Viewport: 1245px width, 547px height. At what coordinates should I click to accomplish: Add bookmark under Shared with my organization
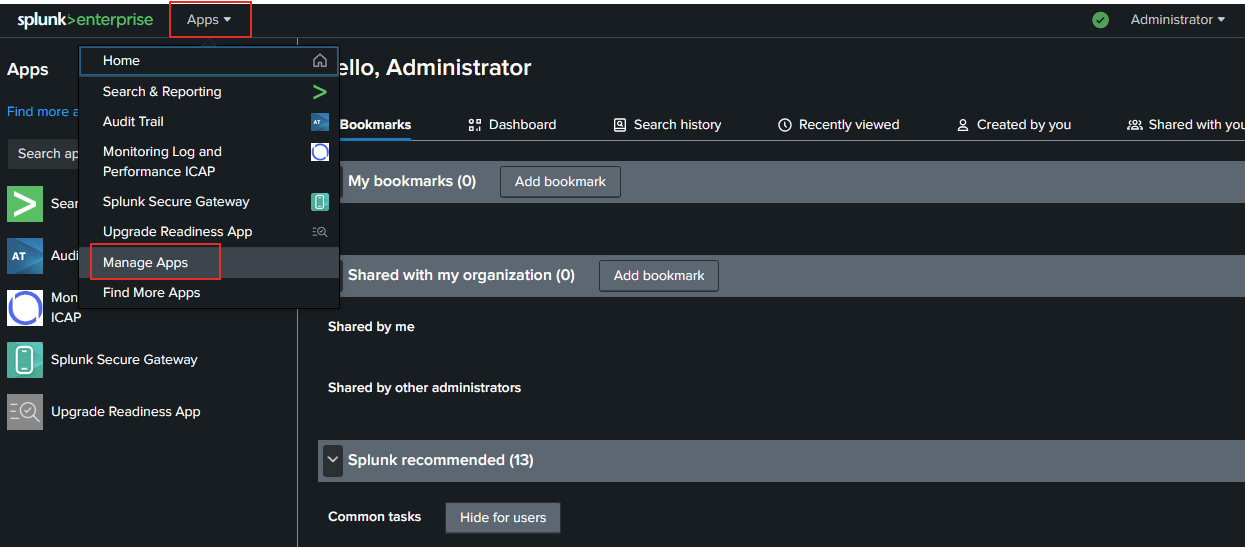(x=659, y=275)
